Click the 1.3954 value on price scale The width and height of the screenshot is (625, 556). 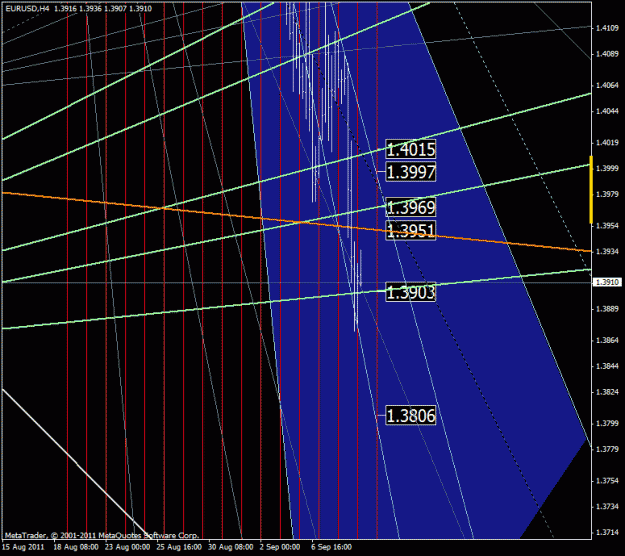[607, 226]
